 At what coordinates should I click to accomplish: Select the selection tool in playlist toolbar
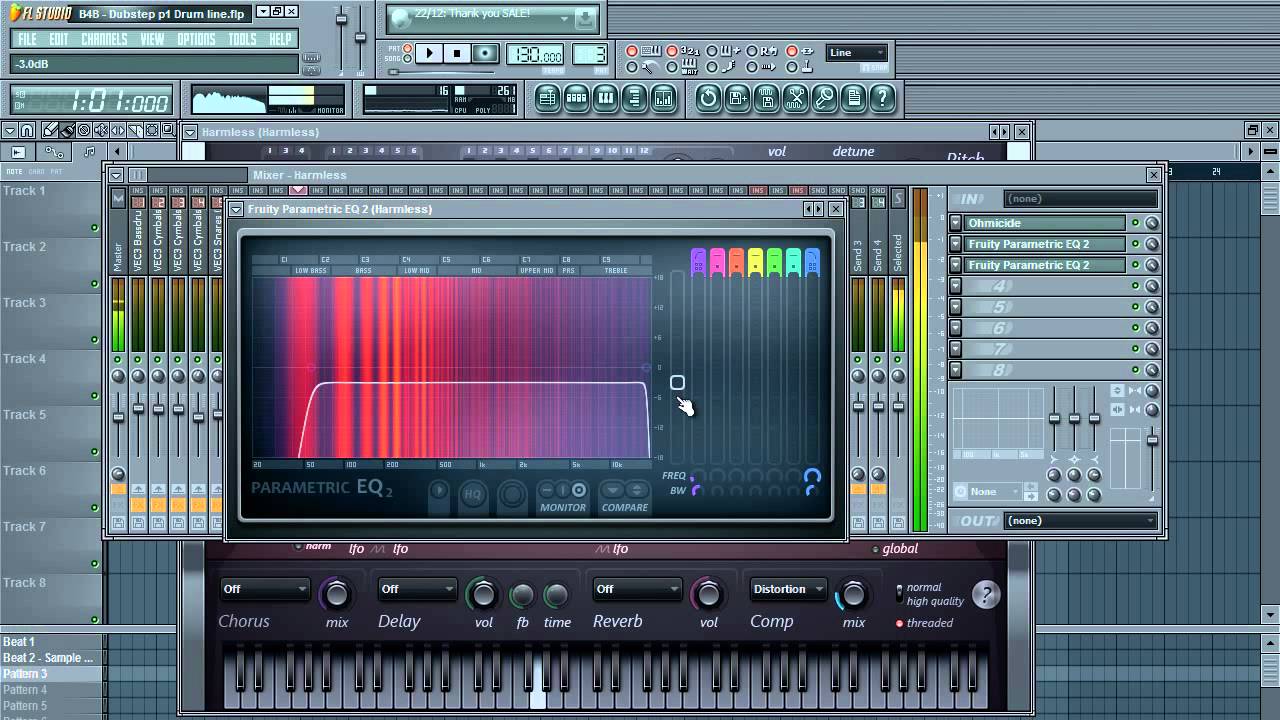point(152,130)
